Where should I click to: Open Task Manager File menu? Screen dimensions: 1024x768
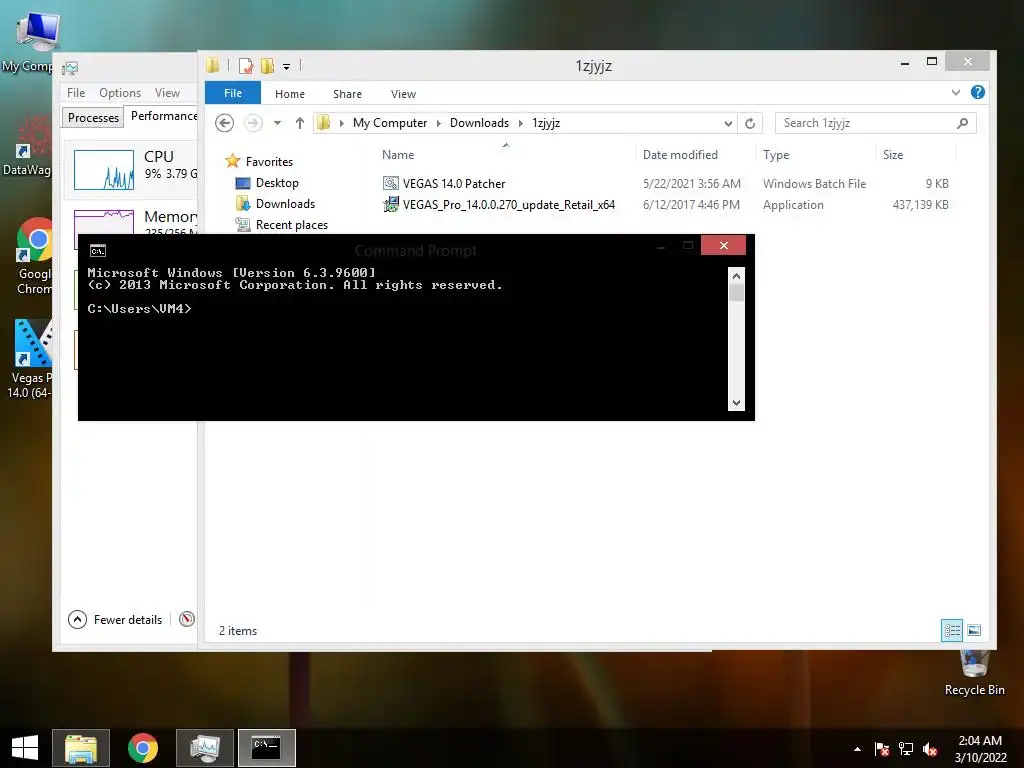[76, 93]
